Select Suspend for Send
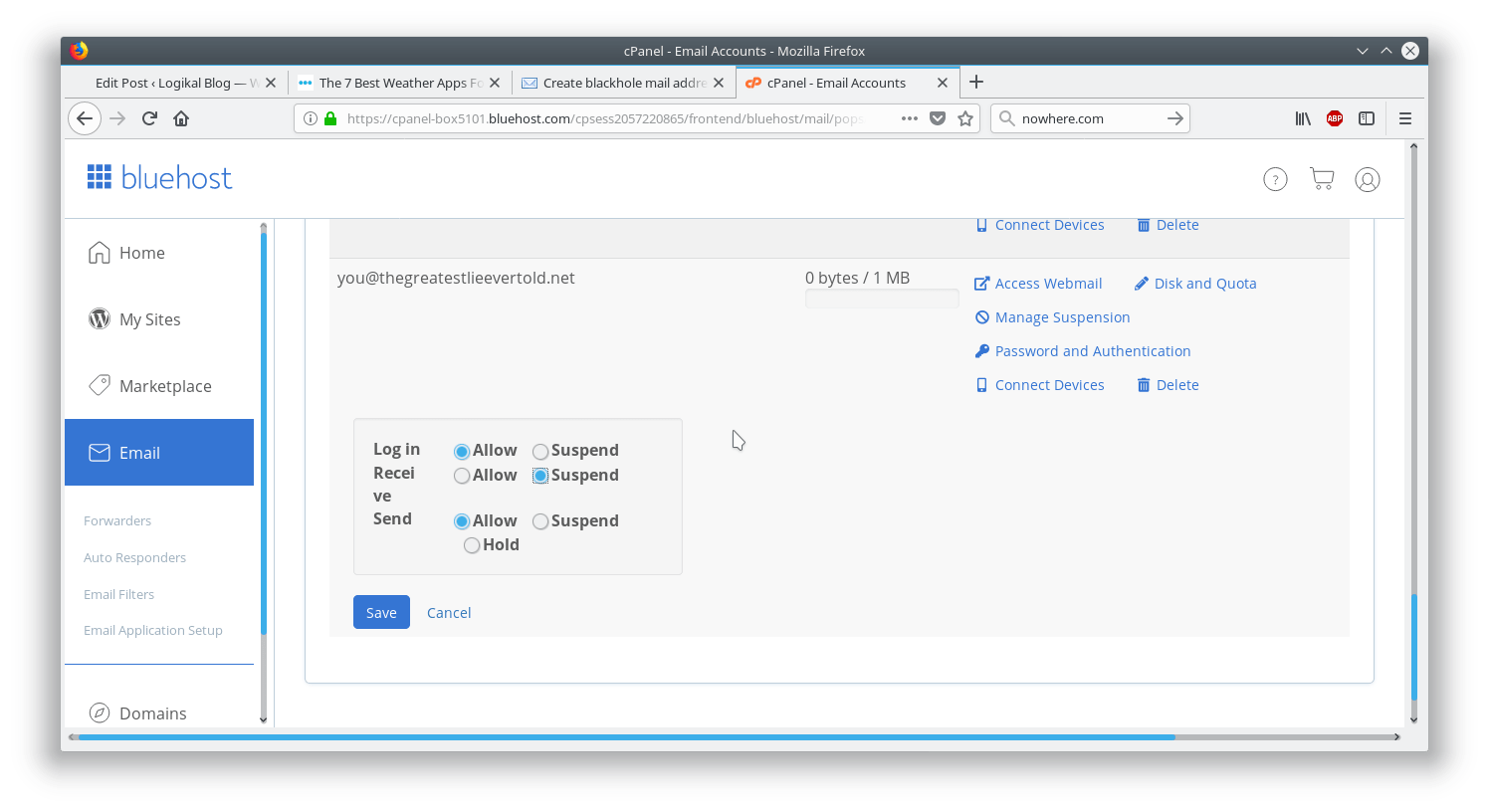 tap(540, 521)
